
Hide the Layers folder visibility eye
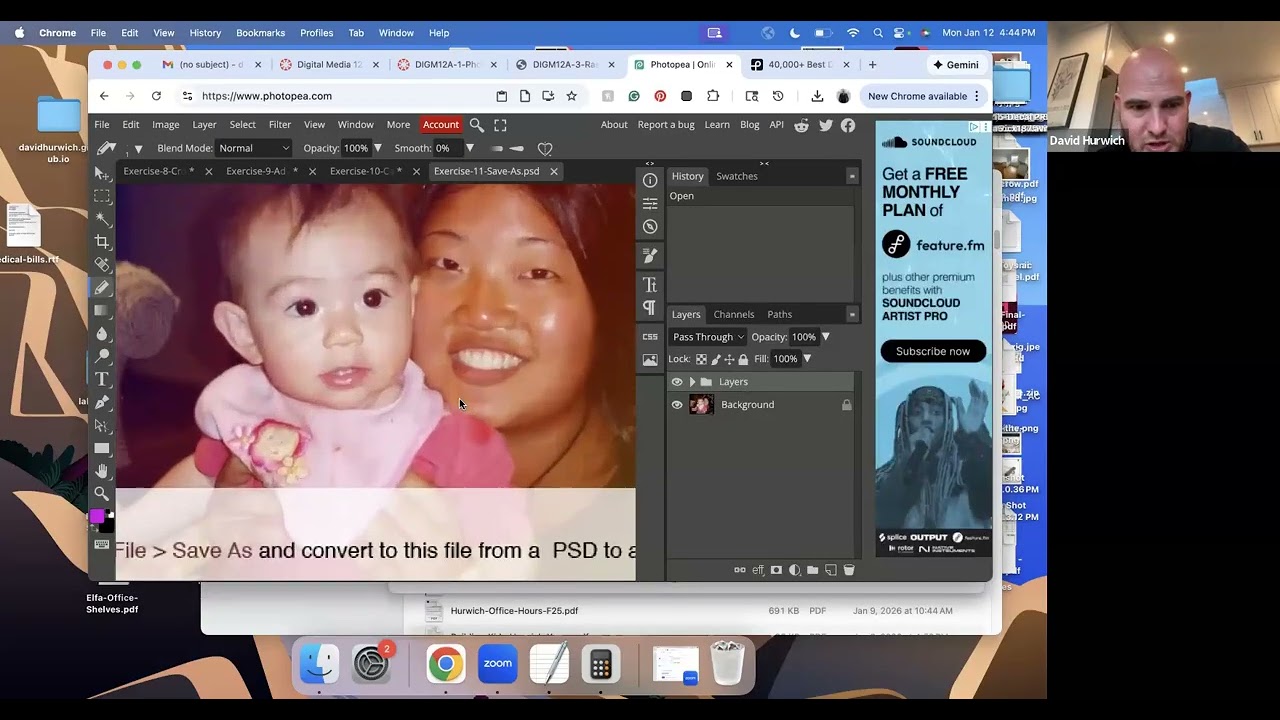tap(677, 382)
